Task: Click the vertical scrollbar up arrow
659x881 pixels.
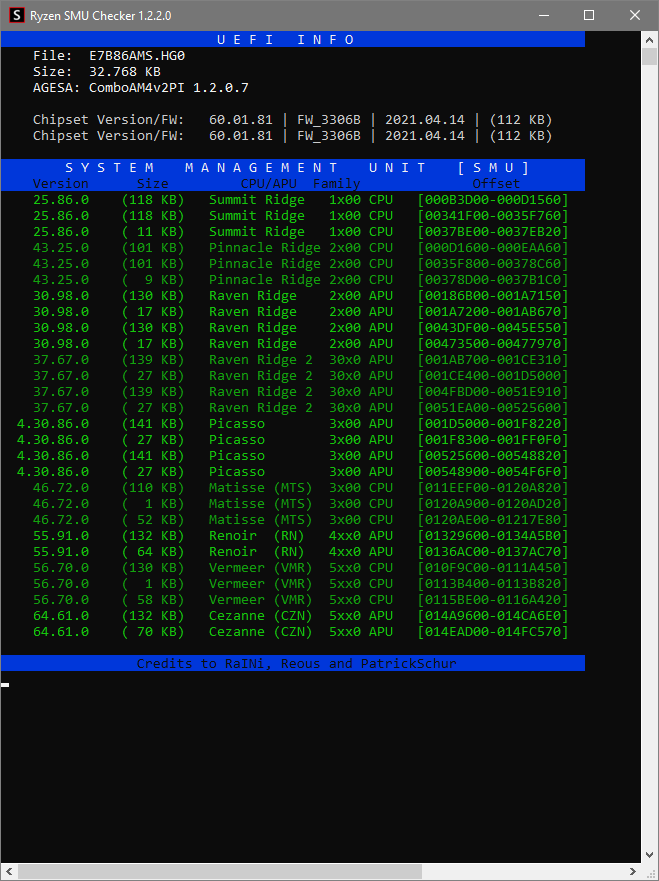Action: click(649, 39)
